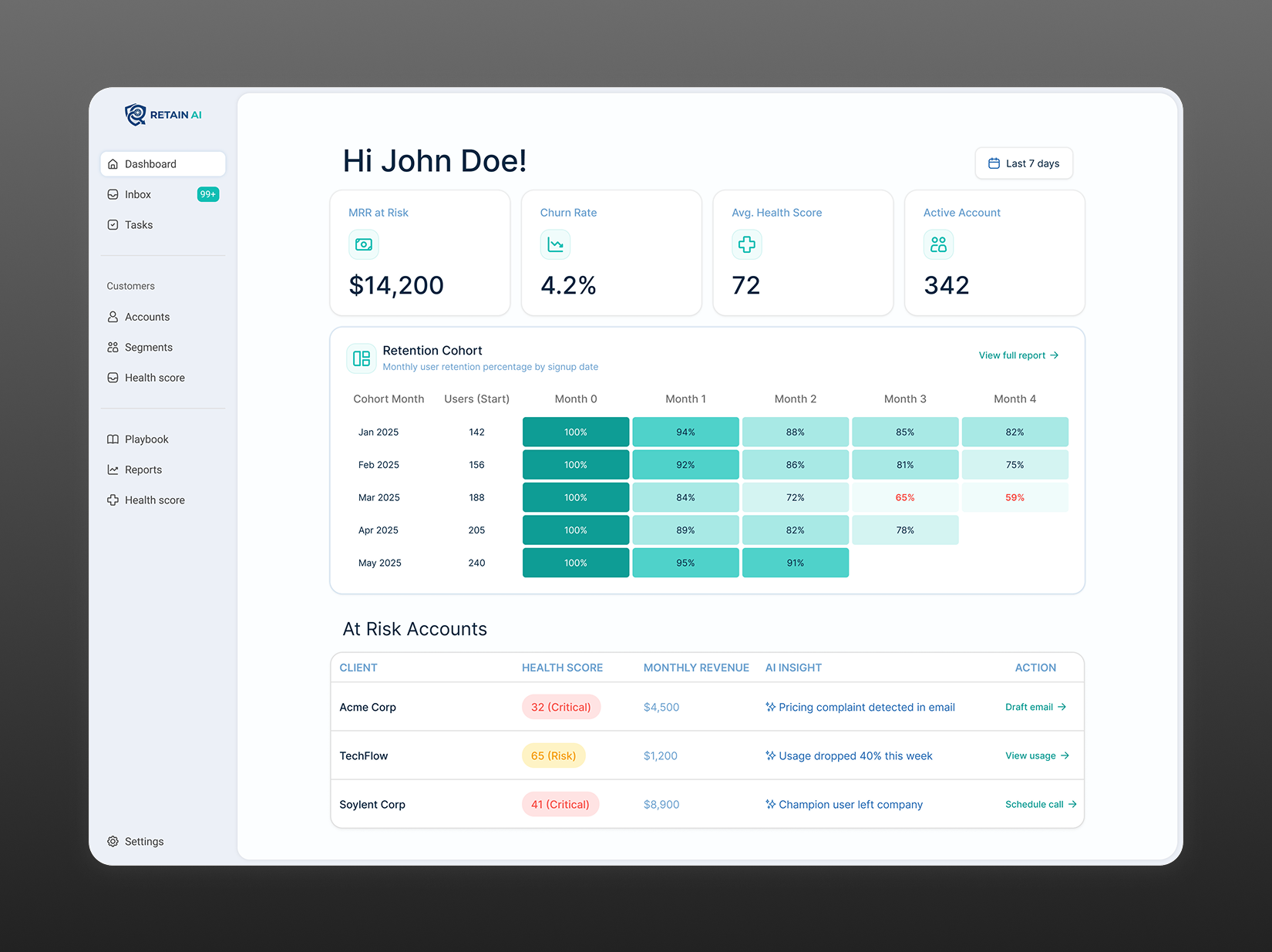Viewport: 1272px width, 952px height.
Task: Click the health cross icon on Avg. Health Score
Action: [745, 244]
